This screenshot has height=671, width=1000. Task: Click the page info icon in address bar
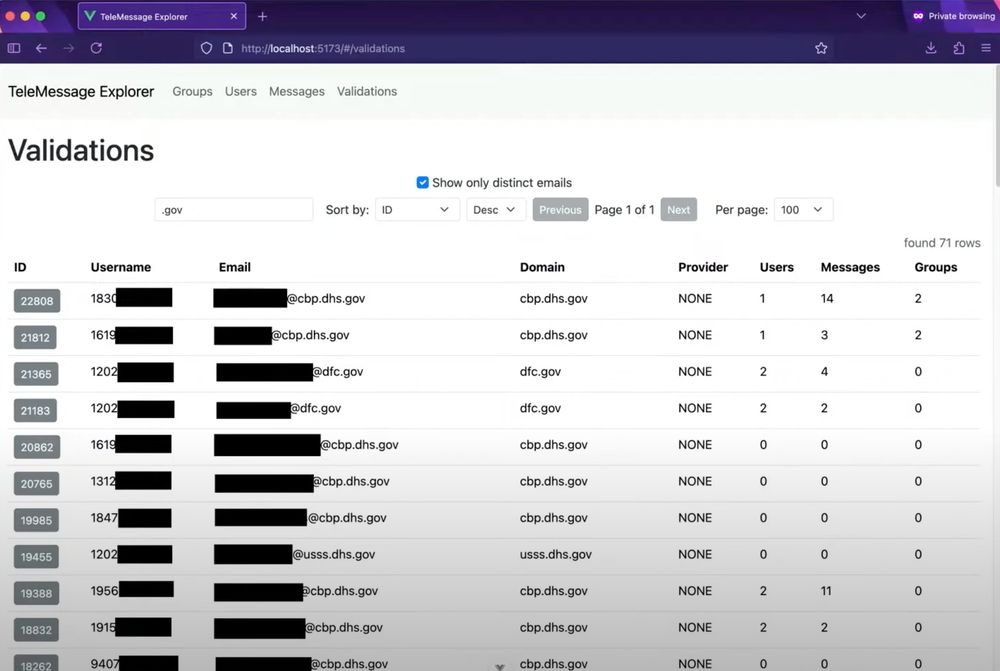pyautogui.click(x=228, y=48)
